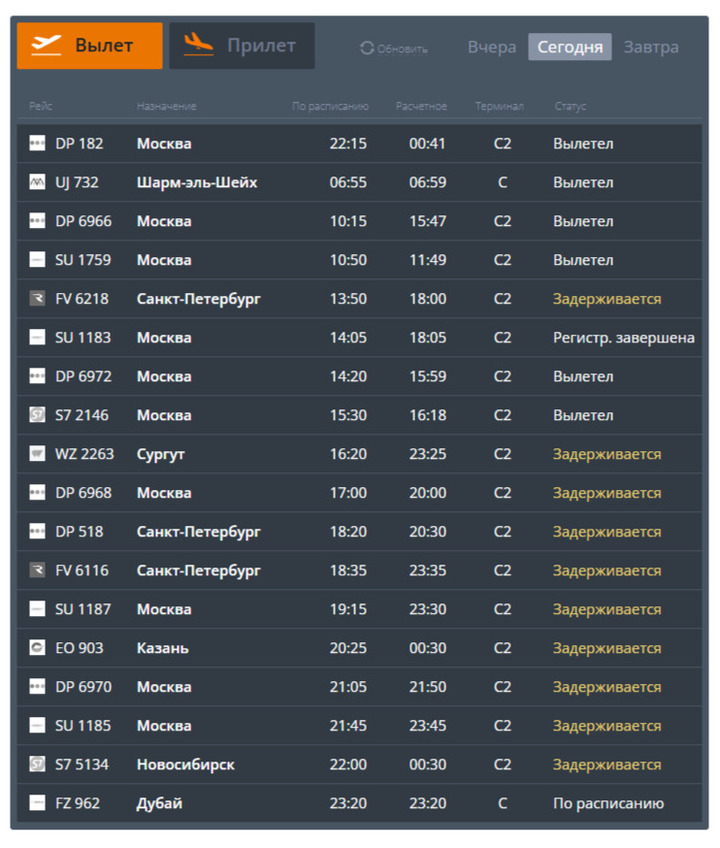Open flight DP 6966 to Москва row
The image size is (720, 848).
[360, 221]
